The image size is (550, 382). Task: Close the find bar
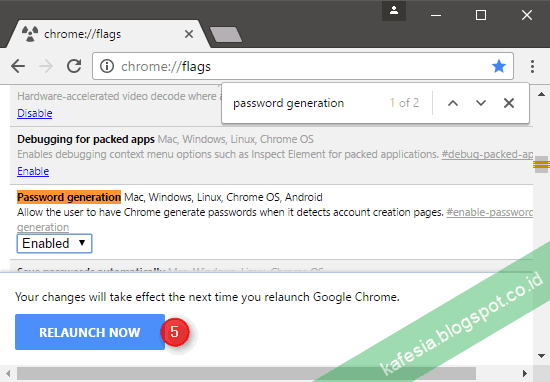pyautogui.click(x=509, y=103)
